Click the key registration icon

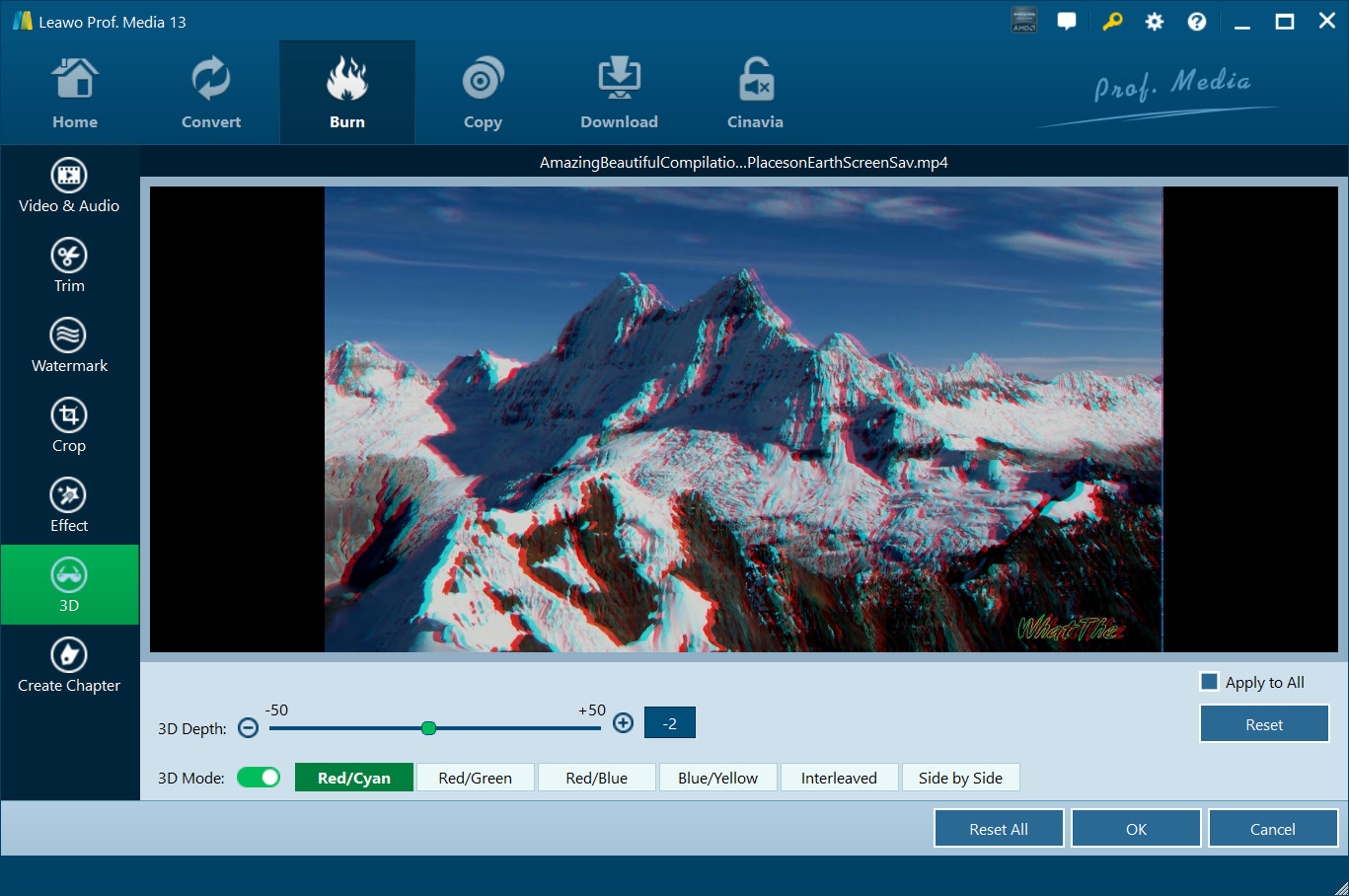pos(1112,22)
